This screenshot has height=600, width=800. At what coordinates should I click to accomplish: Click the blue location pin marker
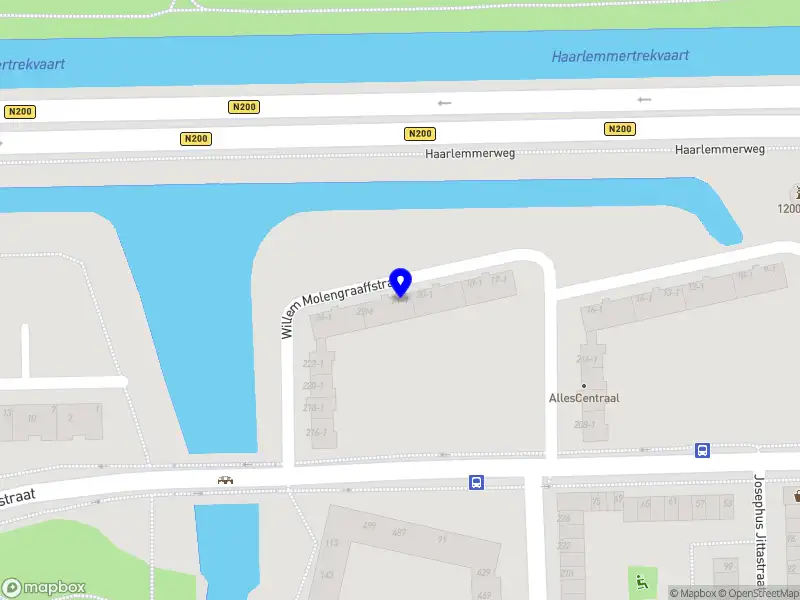click(x=401, y=283)
